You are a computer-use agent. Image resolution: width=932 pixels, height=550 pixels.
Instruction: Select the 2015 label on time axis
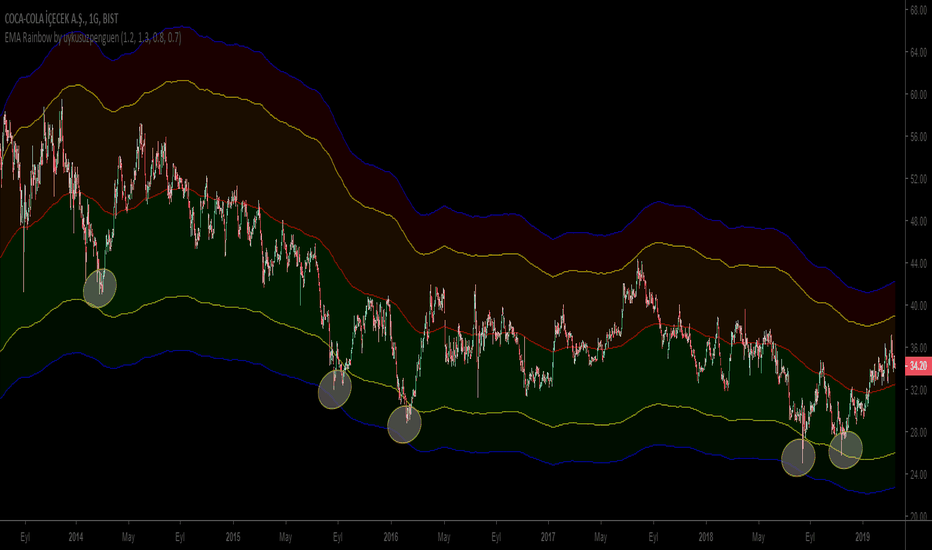click(x=233, y=537)
